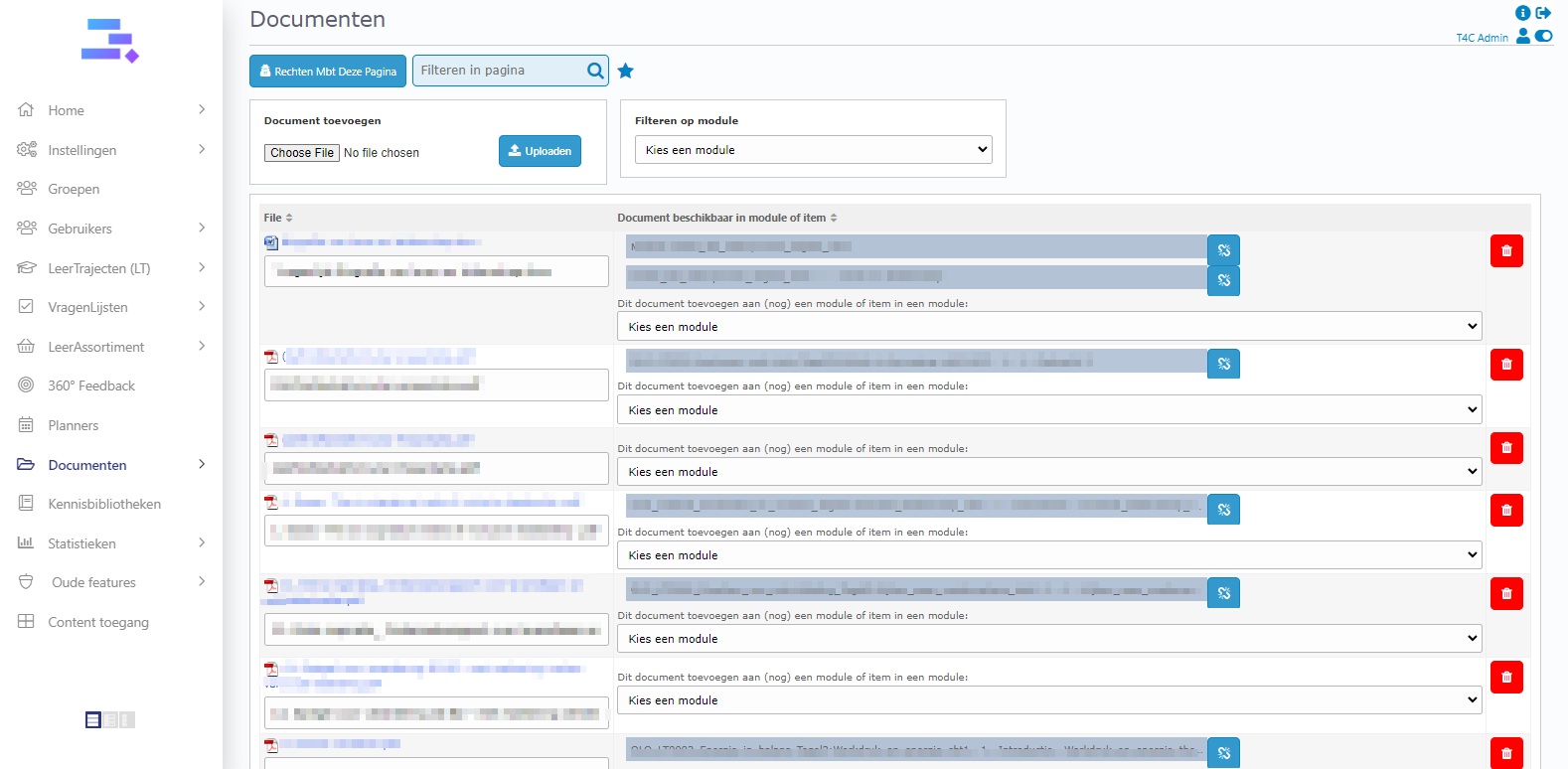Click the blue favorite star icon
Screen dimensions: 1568x769
tap(625, 71)
